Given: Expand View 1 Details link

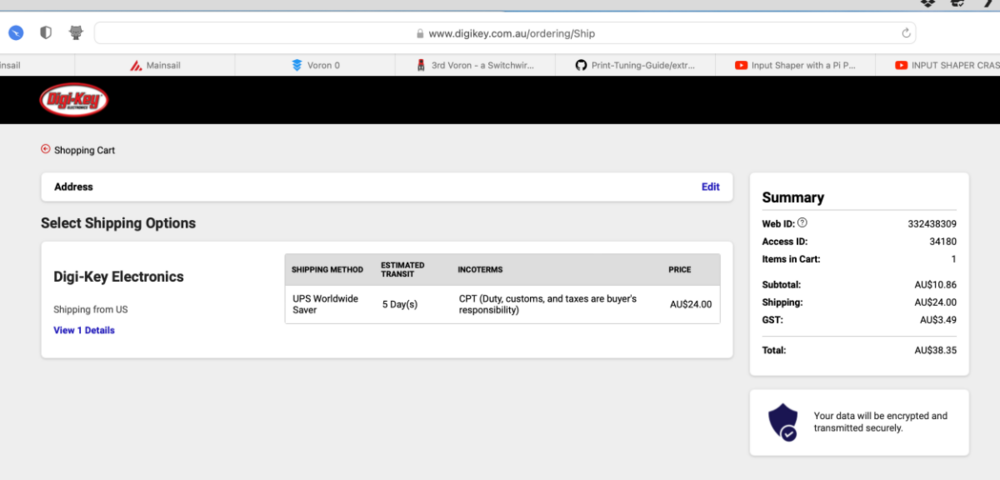Looking at the screenshot, I should 84,330.
